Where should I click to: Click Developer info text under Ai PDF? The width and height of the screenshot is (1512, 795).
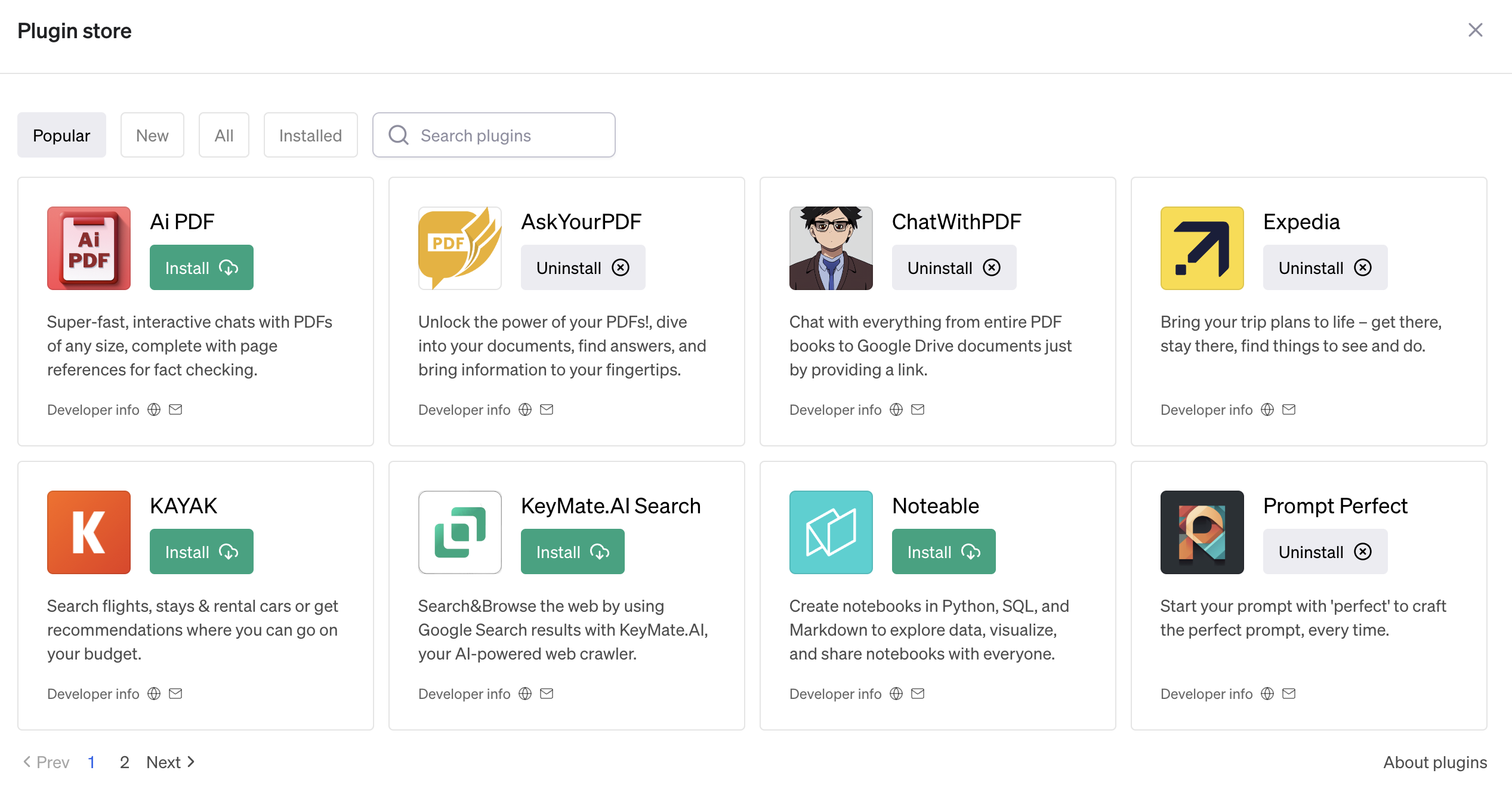click(93, 409)
